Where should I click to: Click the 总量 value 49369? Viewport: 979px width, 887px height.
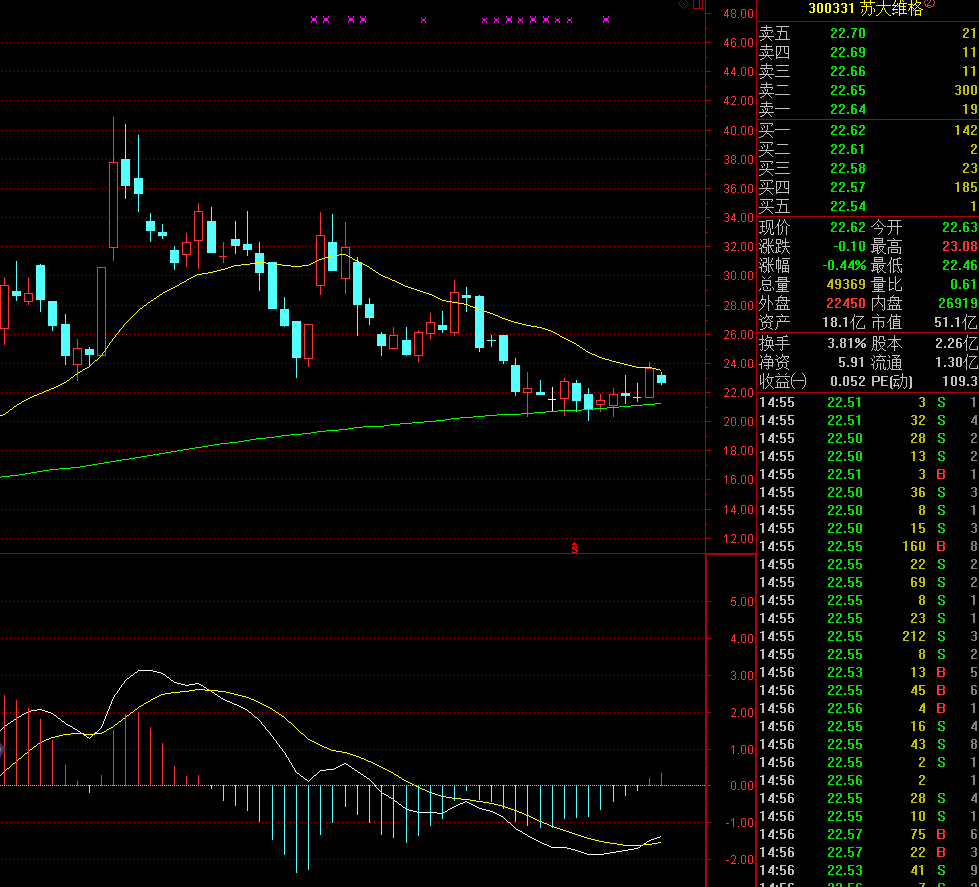coord(846,285)
